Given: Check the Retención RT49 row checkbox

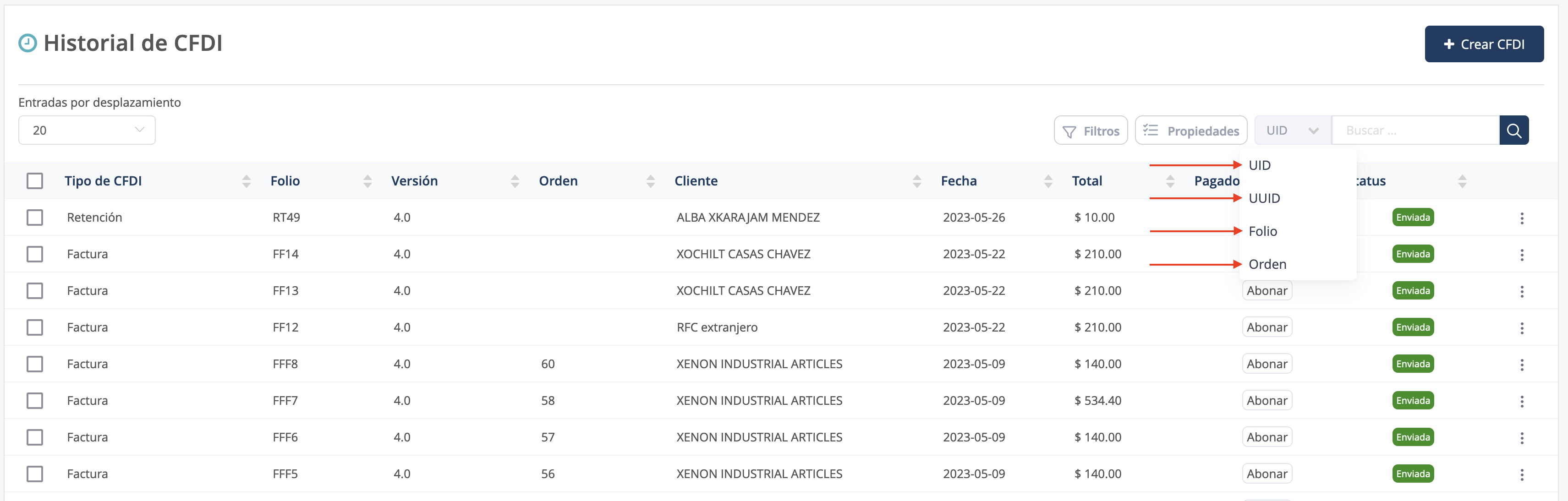Looking at the screenshot, I should [x=35, y=217].
